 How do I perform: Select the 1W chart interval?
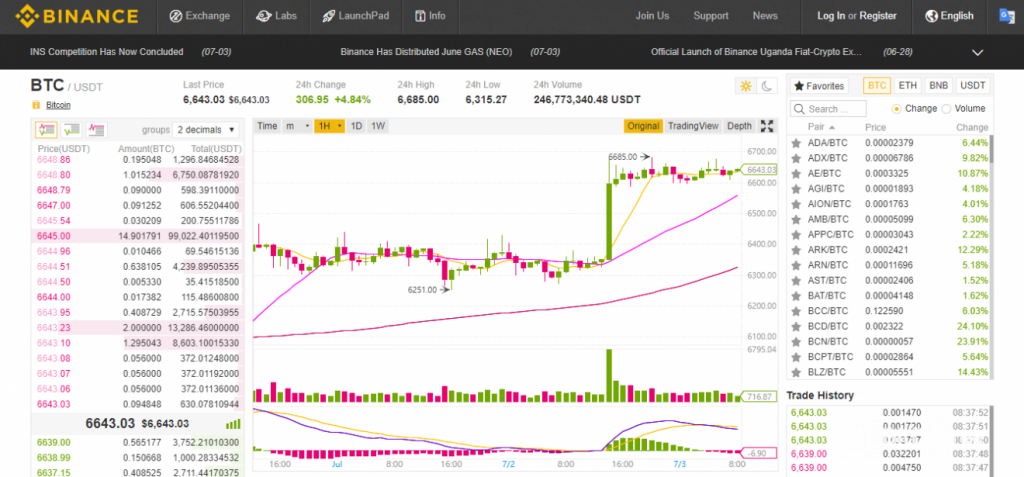pyautogui.click(x=378, y=126)
